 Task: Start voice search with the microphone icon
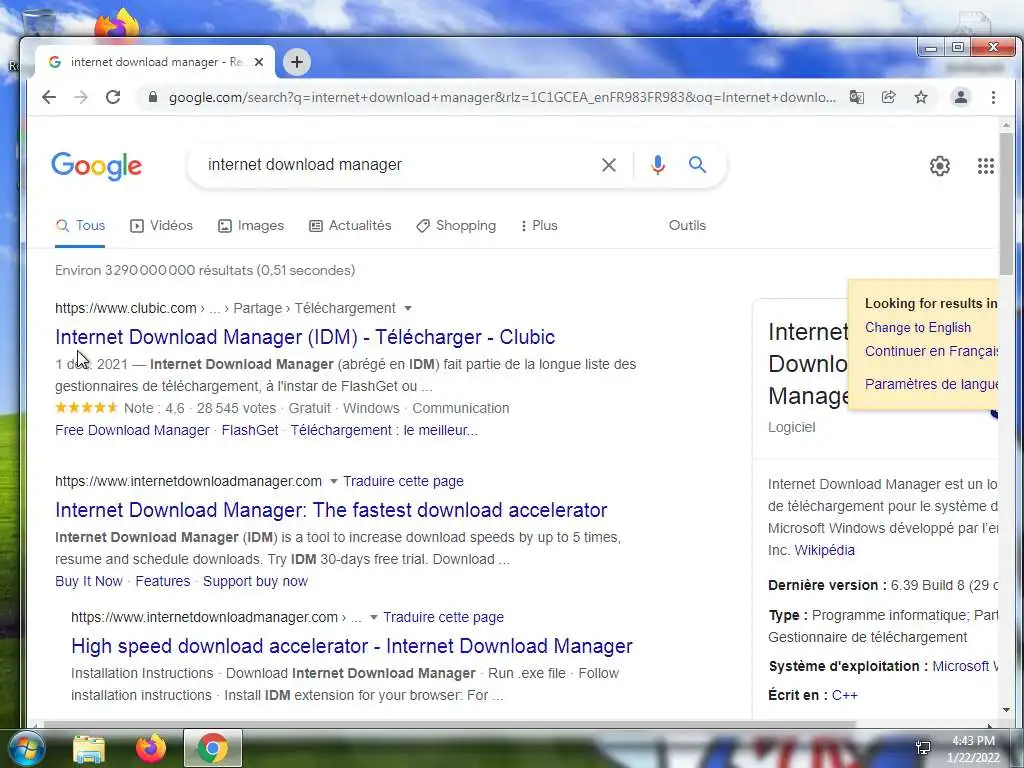click(x=658, y=165)
